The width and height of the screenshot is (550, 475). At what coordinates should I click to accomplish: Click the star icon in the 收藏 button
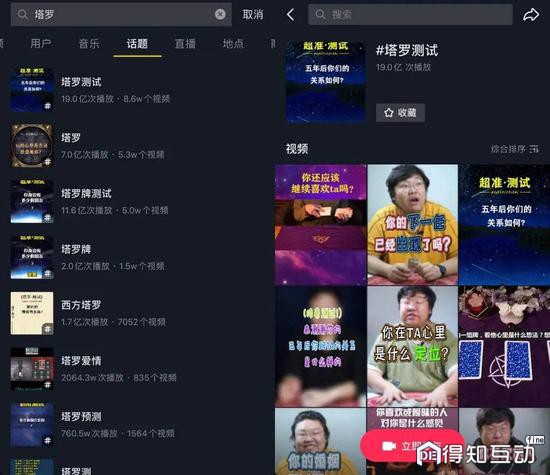pos(389,113)
